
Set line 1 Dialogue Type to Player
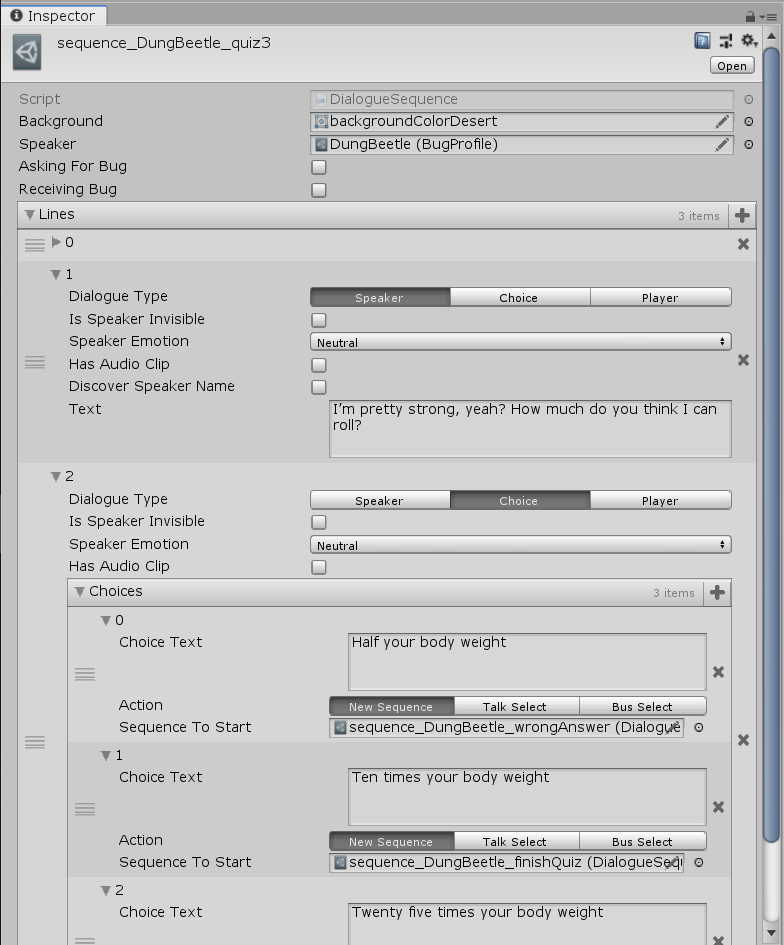(660, 298)
